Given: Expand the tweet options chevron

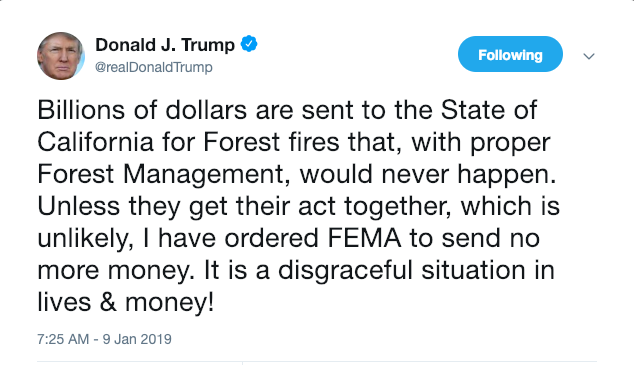Looking at the screenshot, I should coord(589,56).
